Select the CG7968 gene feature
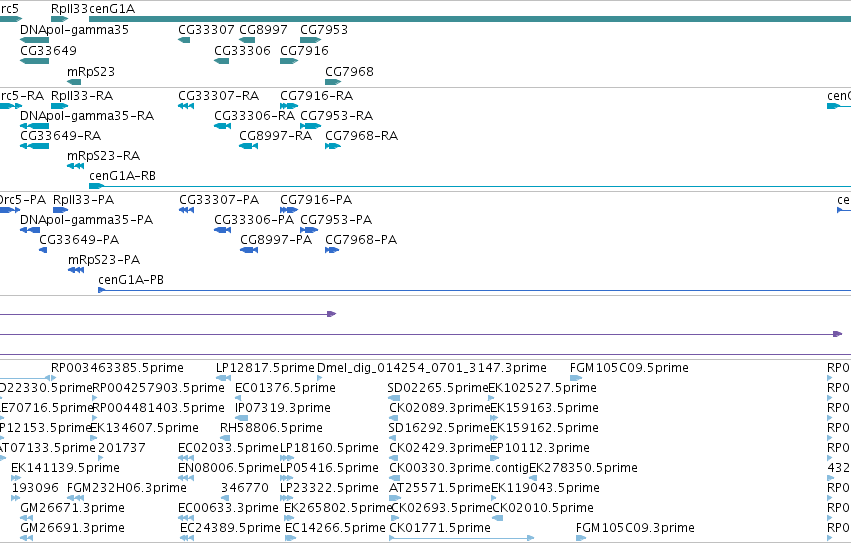The height and width of the screenshot is (543, 851). click(x=333, y=82)
